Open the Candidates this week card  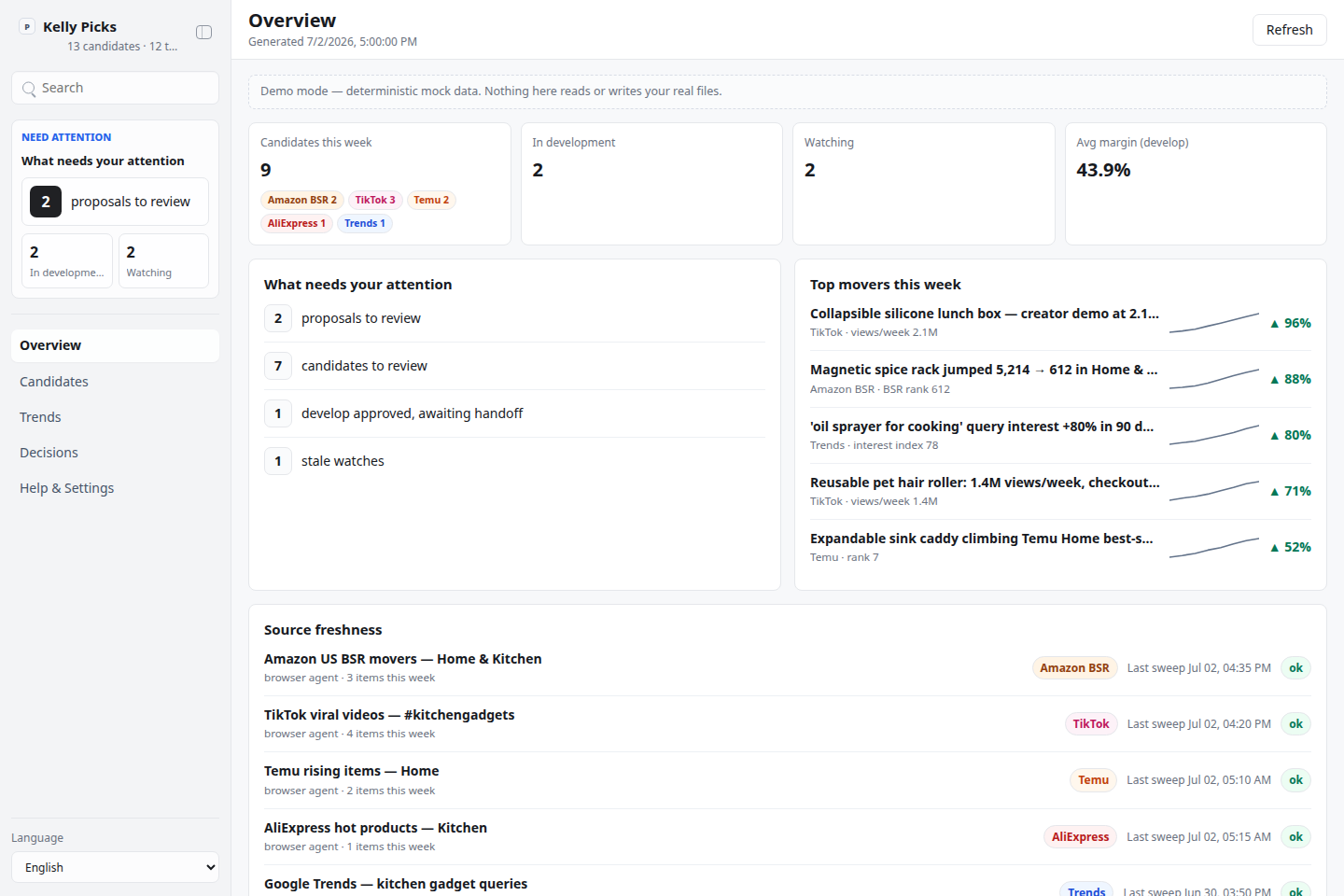point(380,184)
